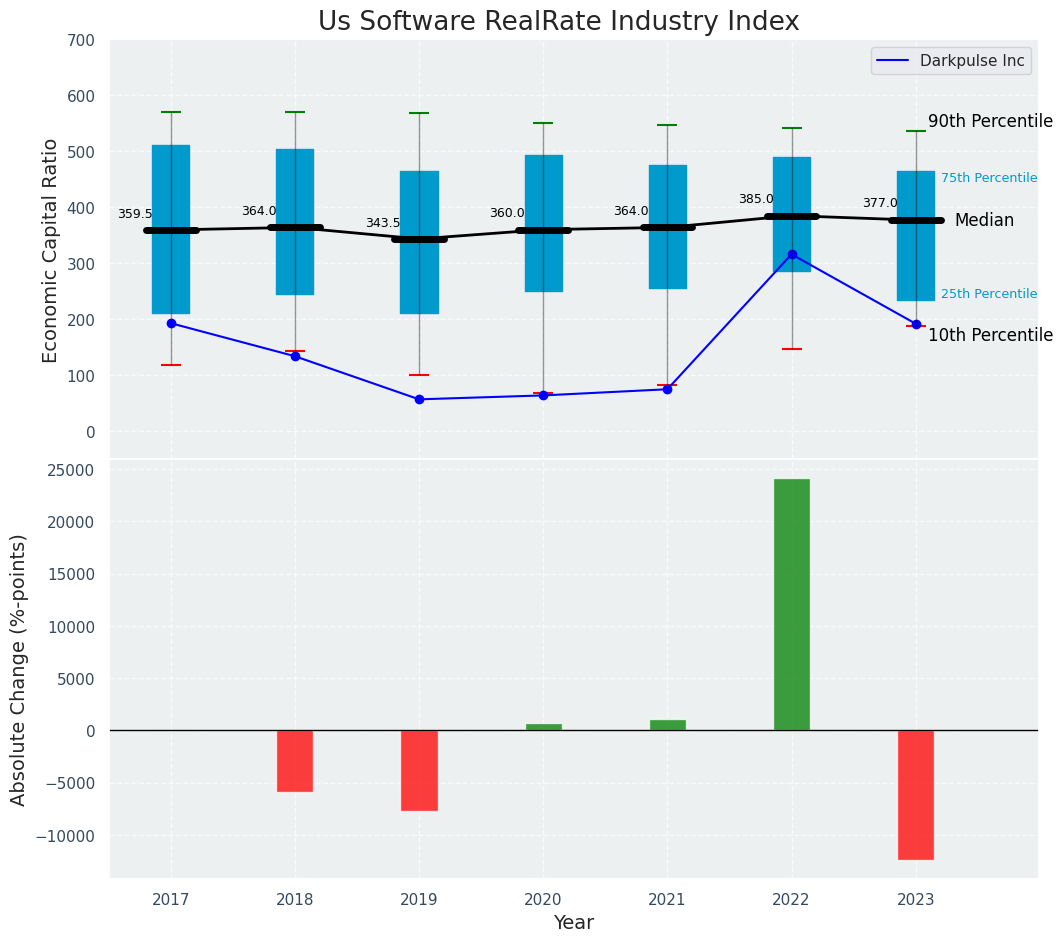1063x942 pixels.
Task: Click the red 2018 change bar
Action: [x=295, y=761]
